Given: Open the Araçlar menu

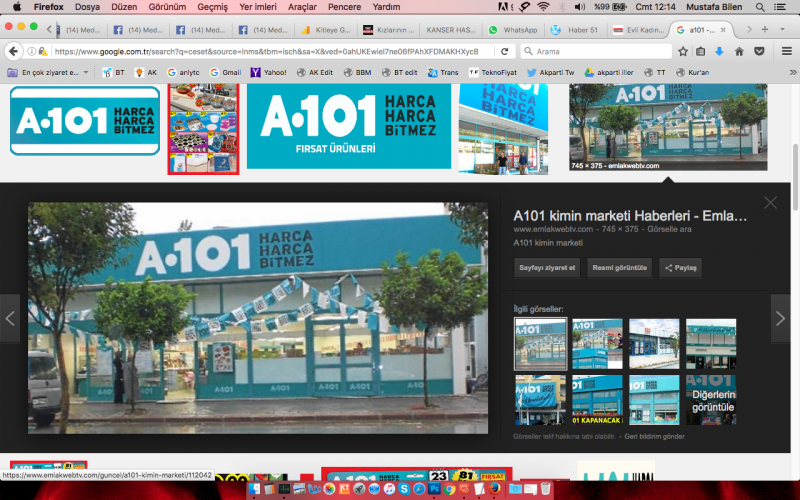Looking at the screenshot, I should click(x=302, y=7).
